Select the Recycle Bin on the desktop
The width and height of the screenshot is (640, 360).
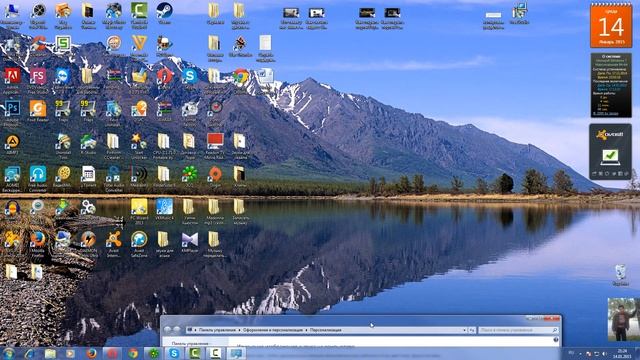click(620, 275)
